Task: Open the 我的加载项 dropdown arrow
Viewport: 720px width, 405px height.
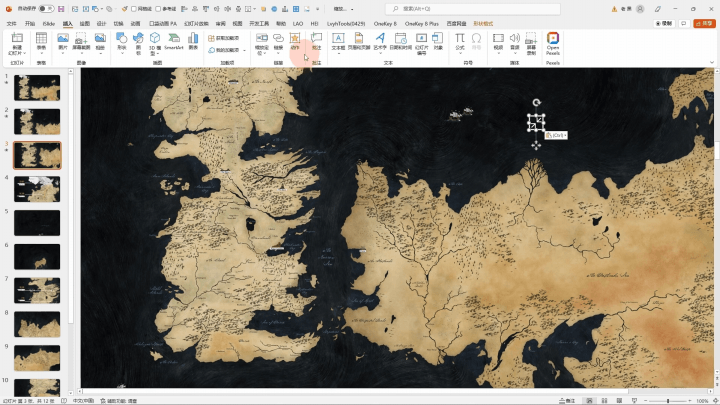Action: (x=243, y=50)
